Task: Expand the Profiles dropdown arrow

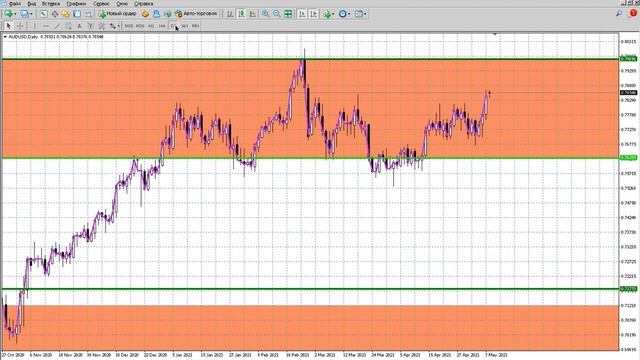Action: [x=31, y=14]
